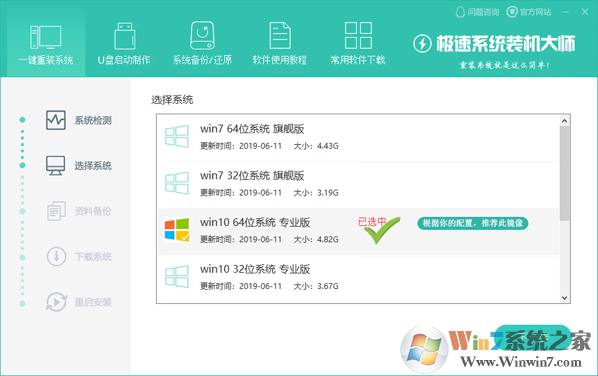This screenshot has width=598, height=376.
Task: Click the 资料备份 step icon
Action: pyautogui.click(x=56, y=211)
